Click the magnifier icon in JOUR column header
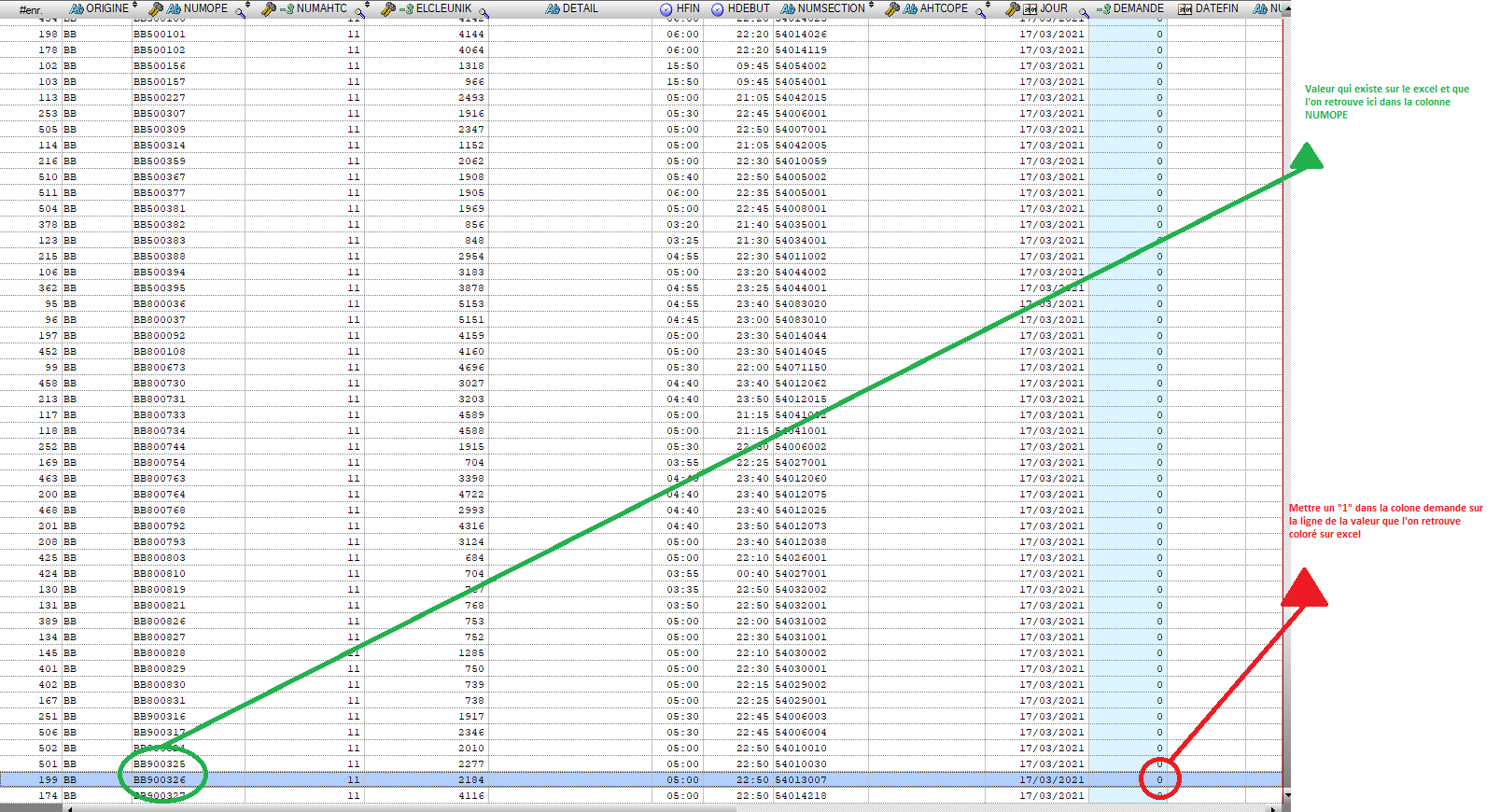This screenshot has width=1500, height=812. tap(1083, 10)
